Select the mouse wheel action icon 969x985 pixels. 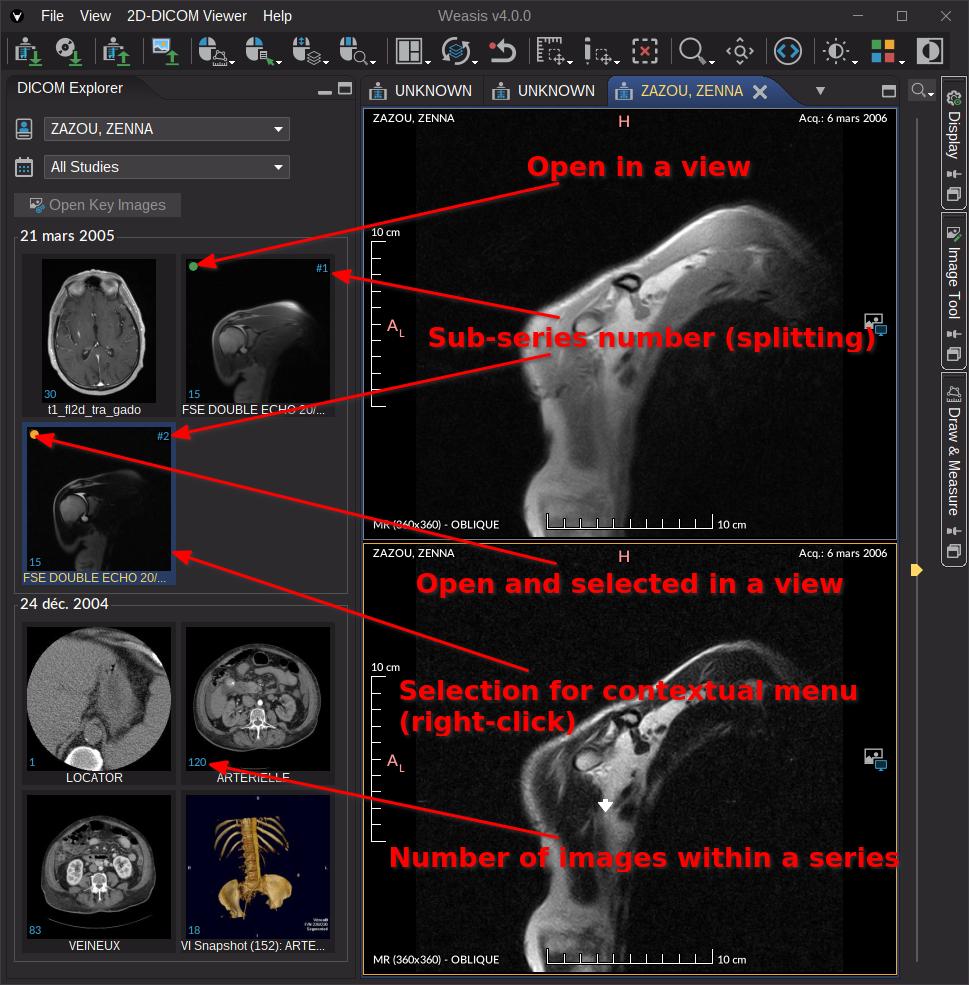point(305,50)
